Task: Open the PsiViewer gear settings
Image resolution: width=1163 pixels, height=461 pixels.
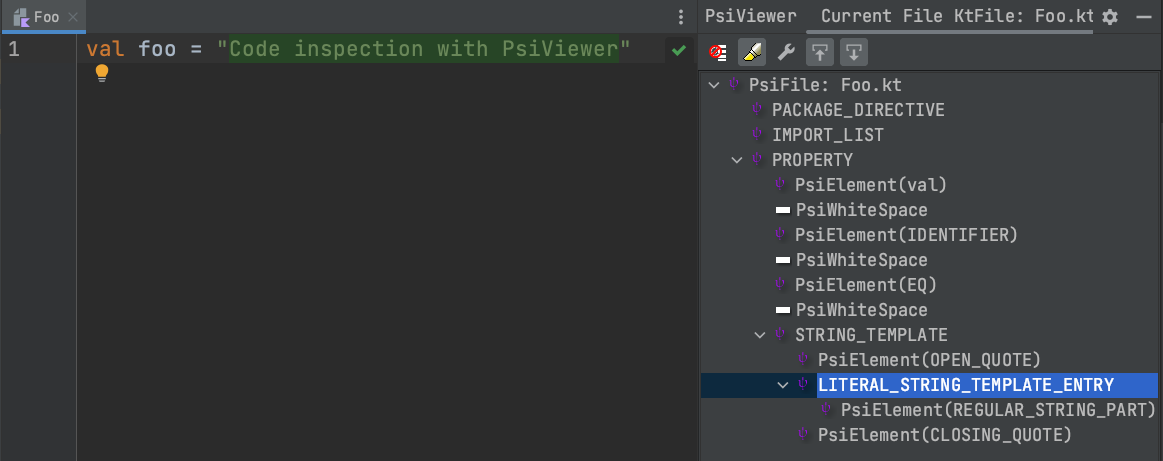Action: [1110, 17]
